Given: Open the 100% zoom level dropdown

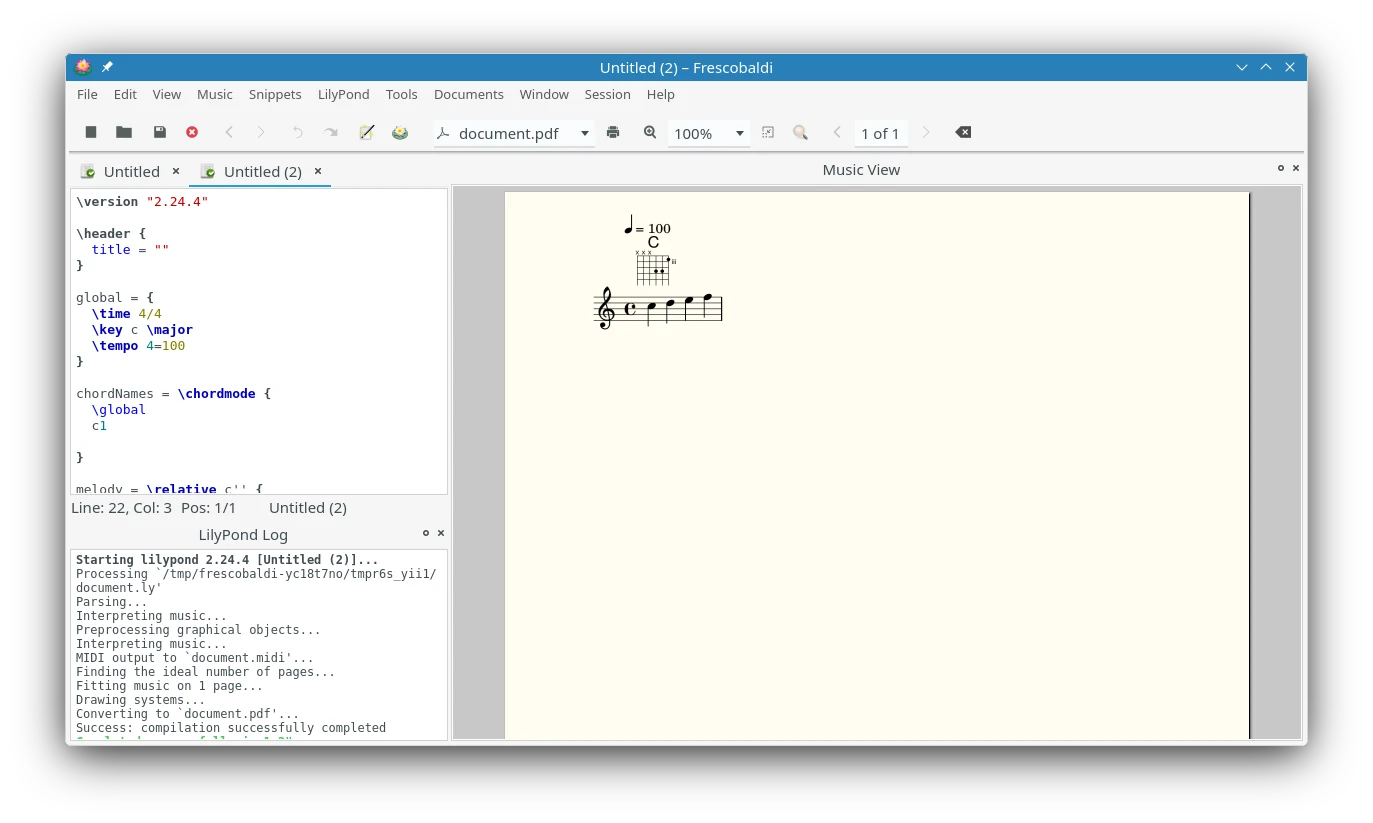Looking at the screenshot, I should tap(740, 133).
